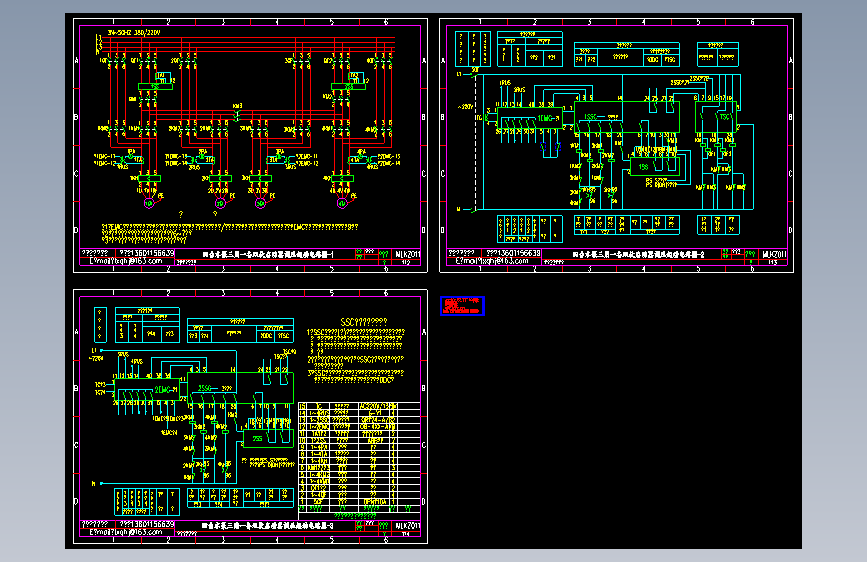Click the ~220V label on sheet two
This screenshot has height=562, width=867.
[465, 107]
